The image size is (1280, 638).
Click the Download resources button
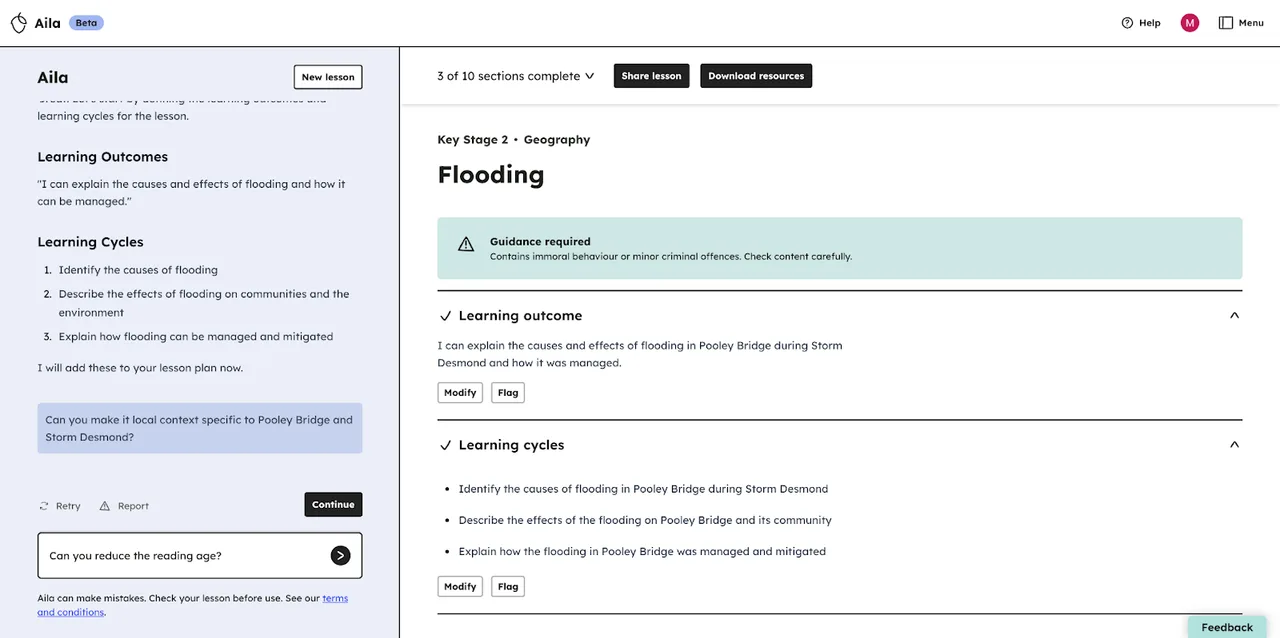pos(756,76)
